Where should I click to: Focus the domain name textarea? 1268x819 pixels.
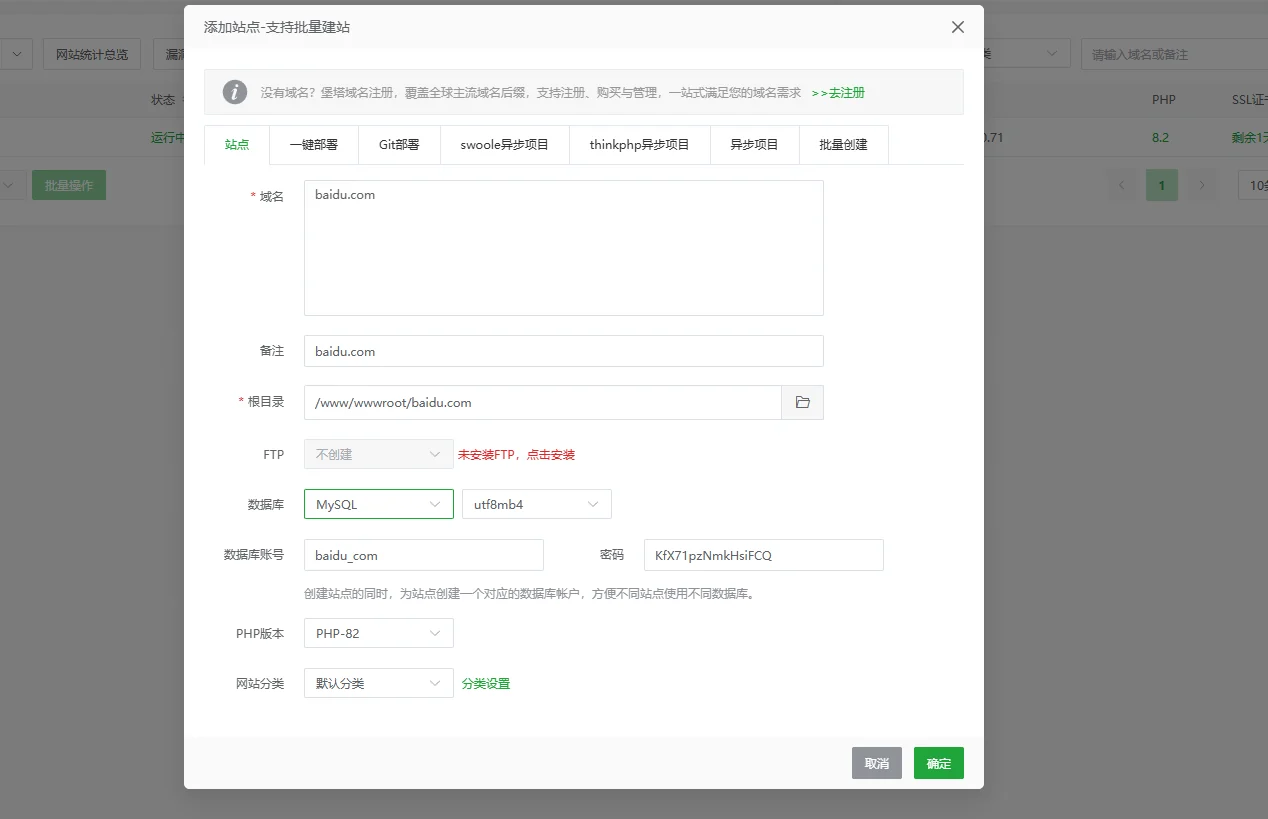point(564,248)
